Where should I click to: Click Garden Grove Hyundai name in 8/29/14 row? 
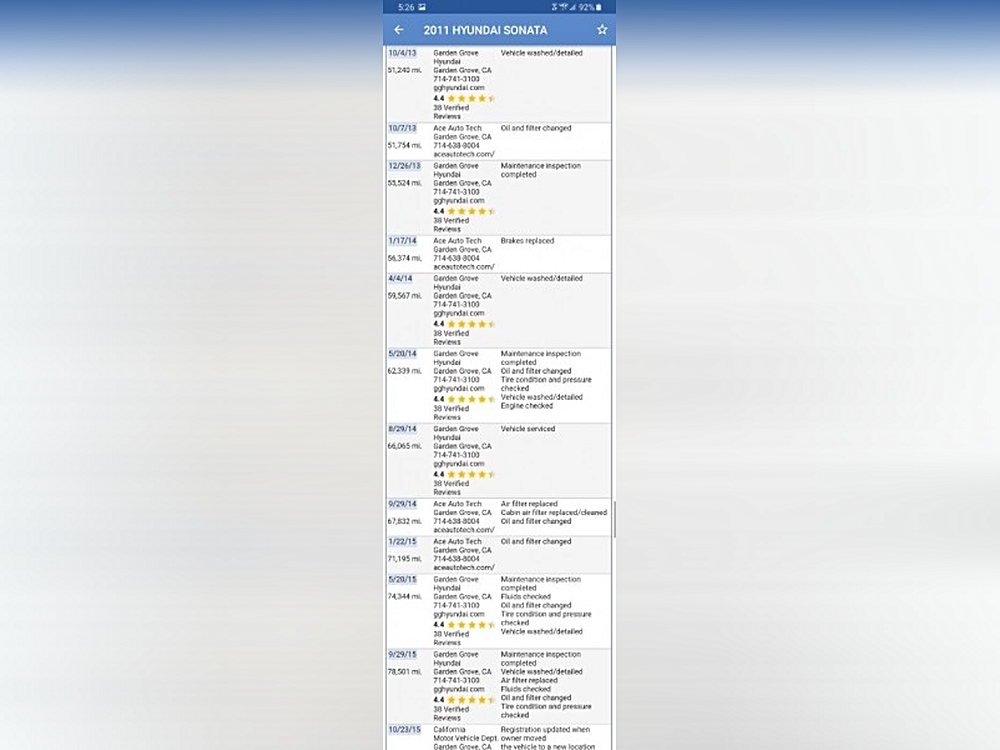(455, 434)
